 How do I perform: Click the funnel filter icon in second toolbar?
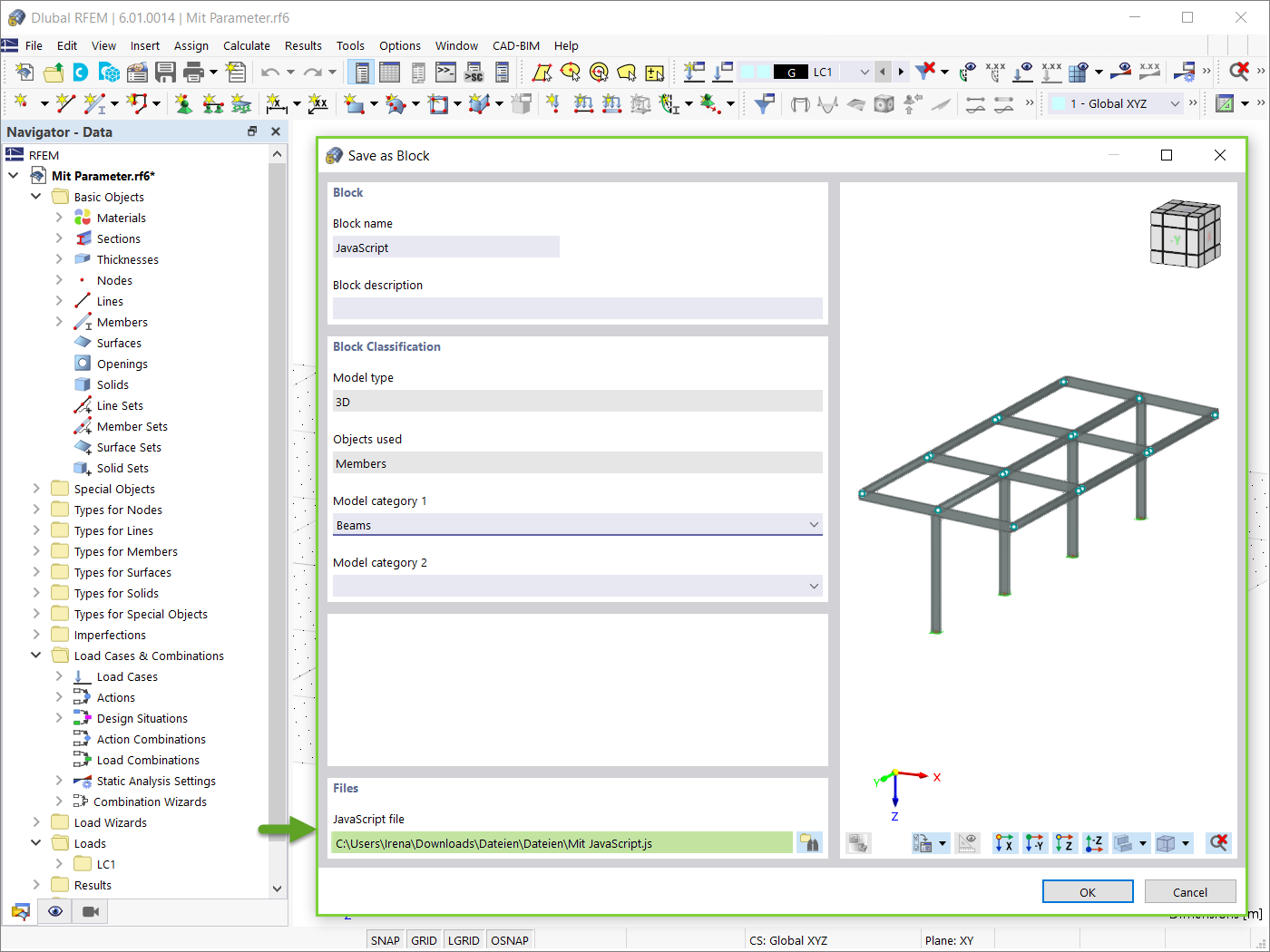[765, 104]
